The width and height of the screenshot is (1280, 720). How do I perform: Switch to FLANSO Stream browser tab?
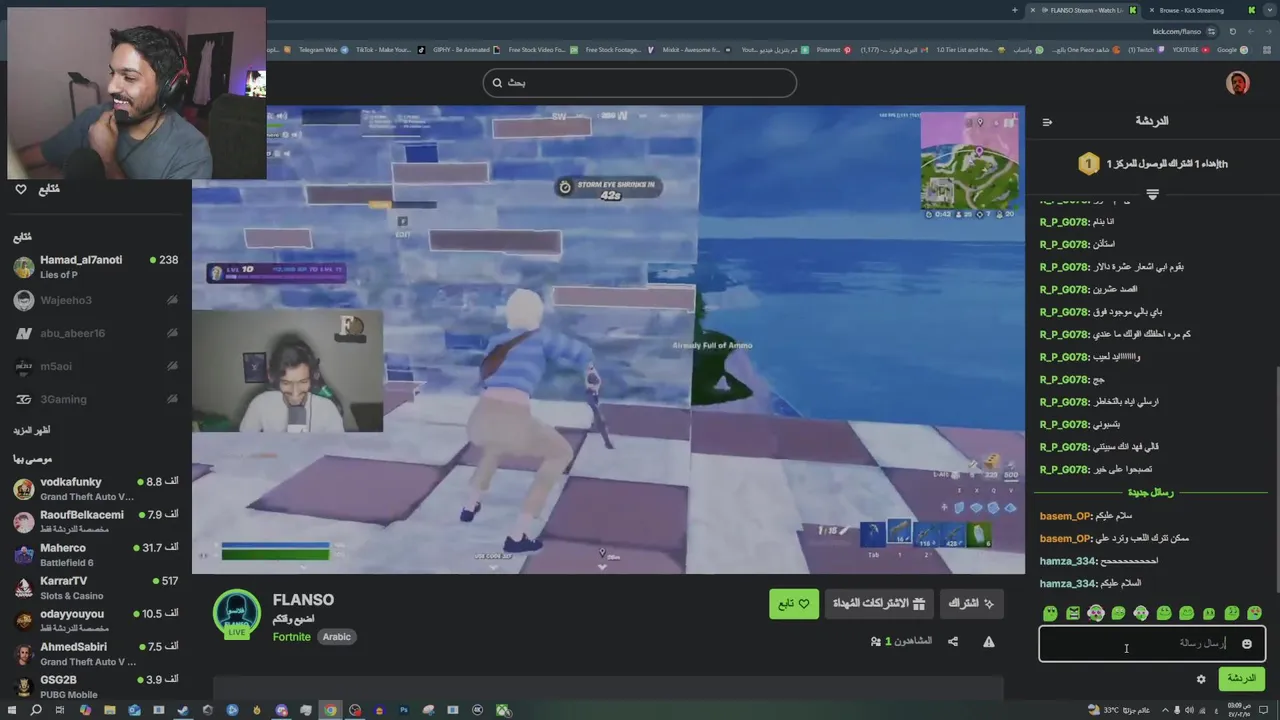click(1085, 10)
